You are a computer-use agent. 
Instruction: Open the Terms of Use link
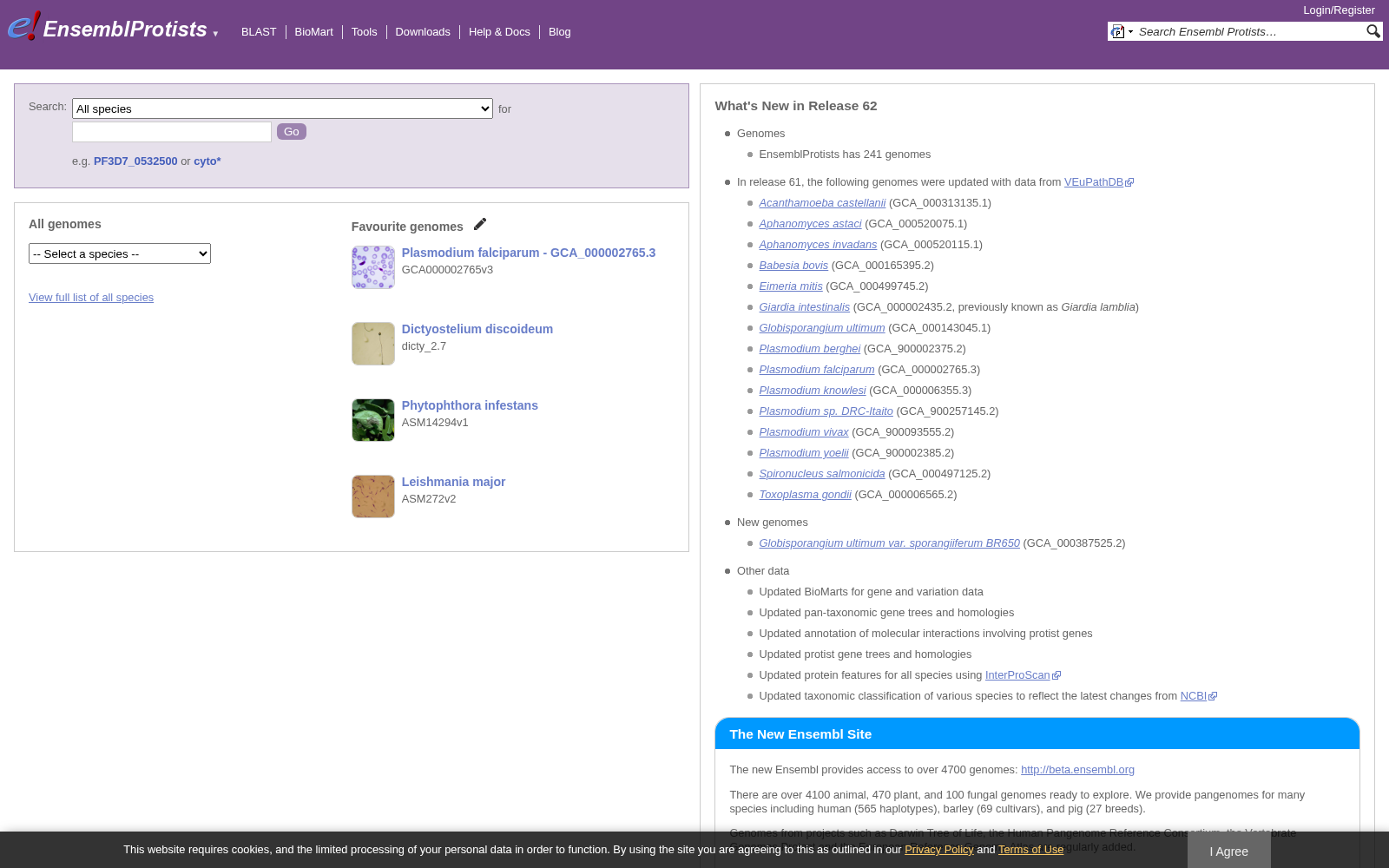coord(1030,850)
